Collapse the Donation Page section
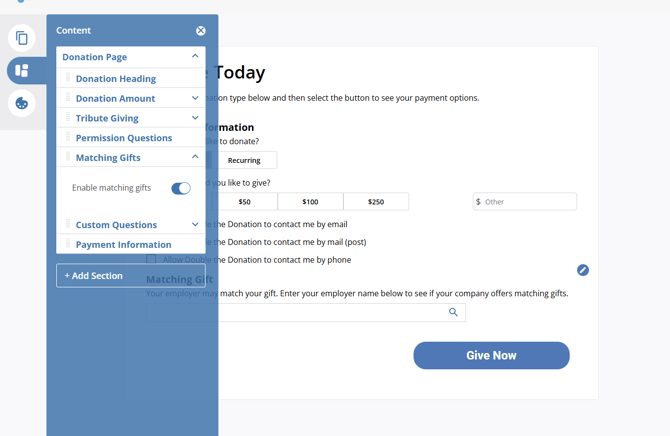Screen dimensions: 670x436 tap(195, 57)
